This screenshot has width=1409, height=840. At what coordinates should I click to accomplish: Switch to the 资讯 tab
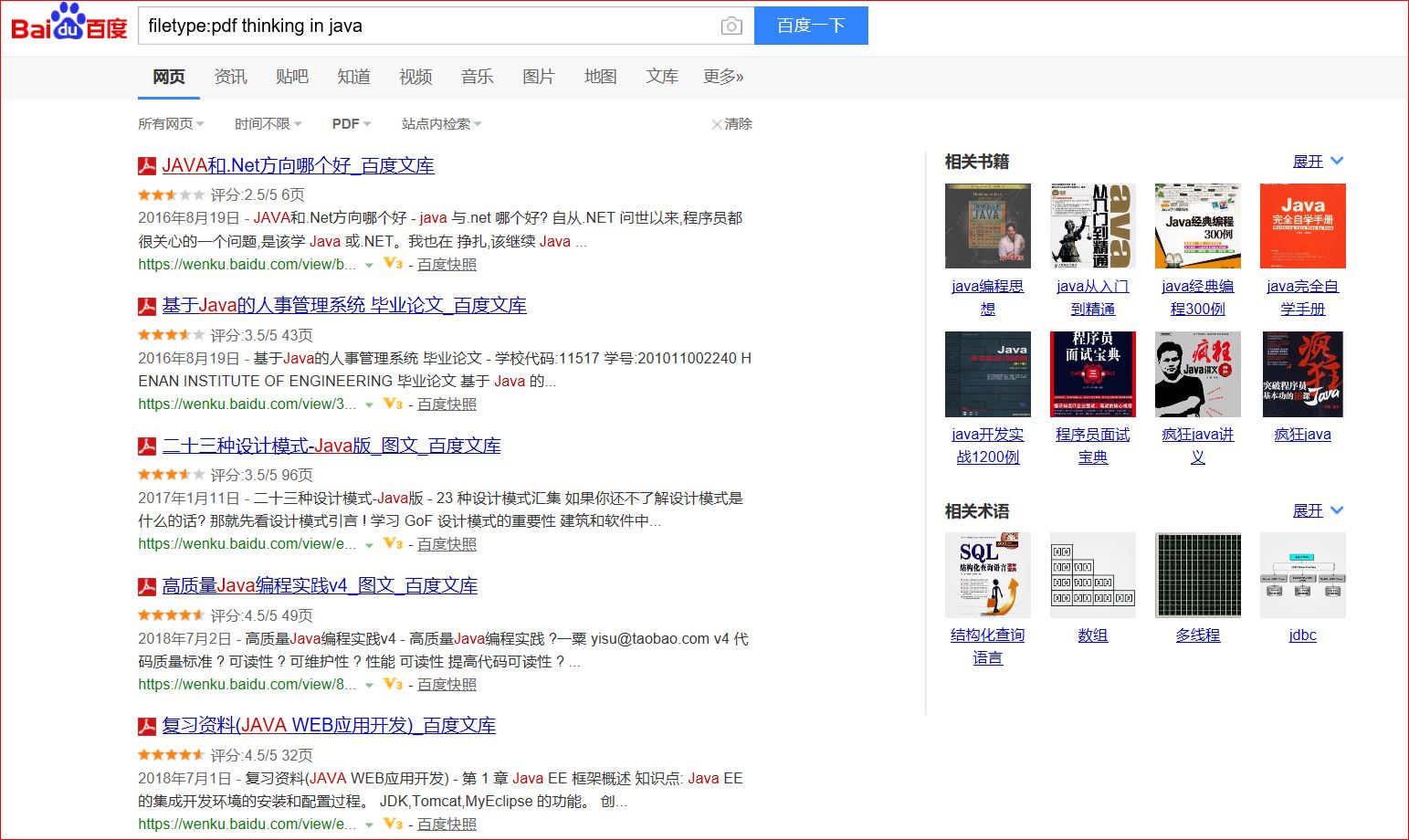[x=230, y=77]
